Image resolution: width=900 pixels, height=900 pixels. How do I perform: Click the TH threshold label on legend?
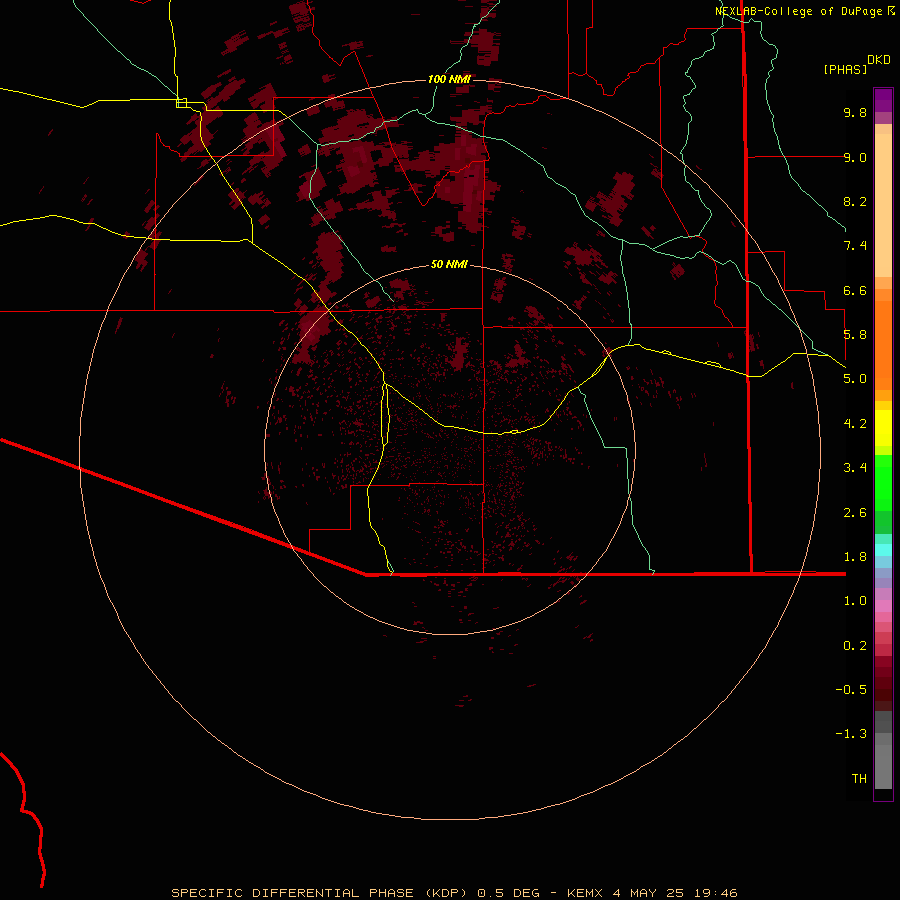[859, 779]
